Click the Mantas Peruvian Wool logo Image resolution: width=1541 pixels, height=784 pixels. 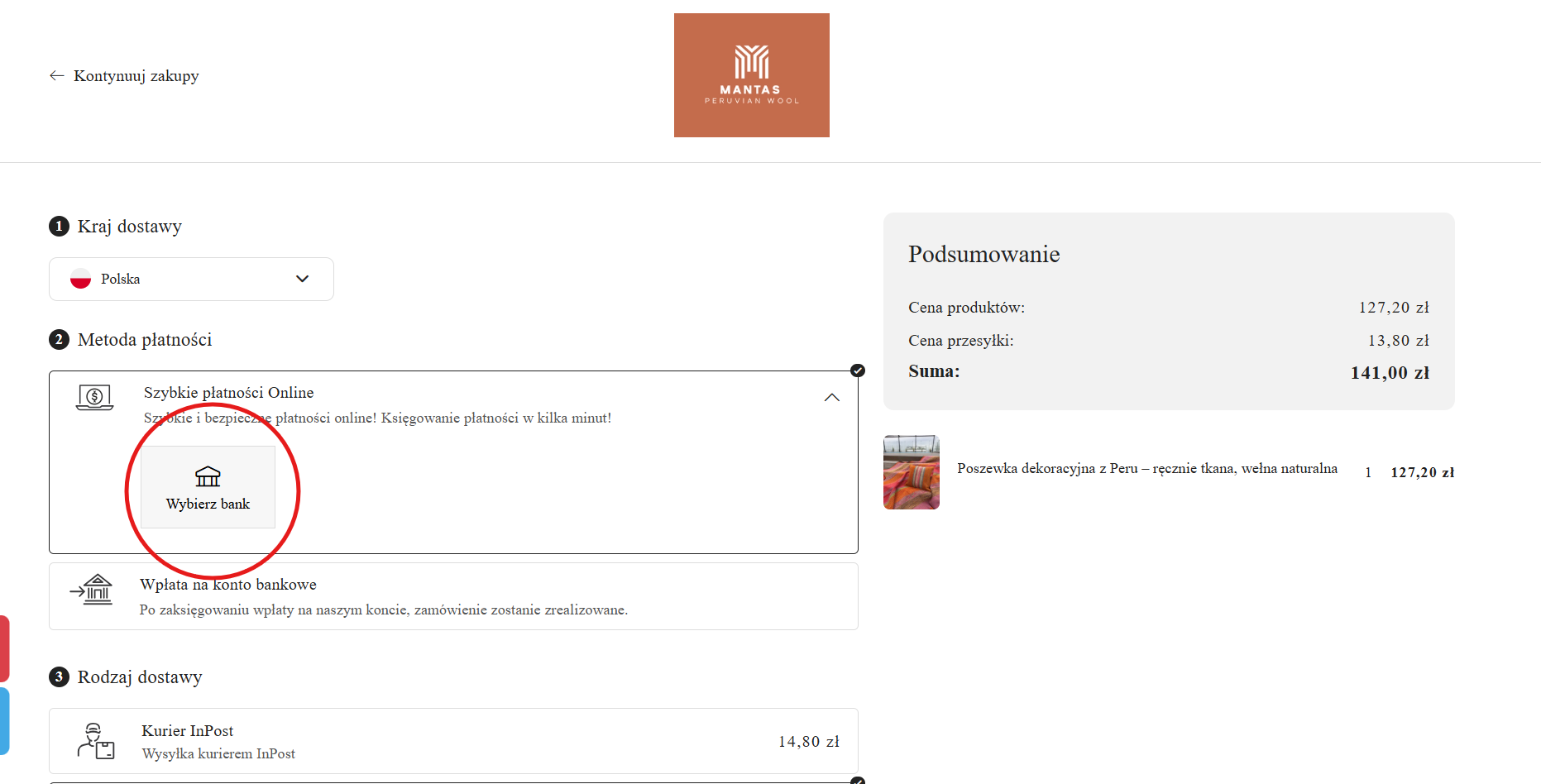point(751,75)
